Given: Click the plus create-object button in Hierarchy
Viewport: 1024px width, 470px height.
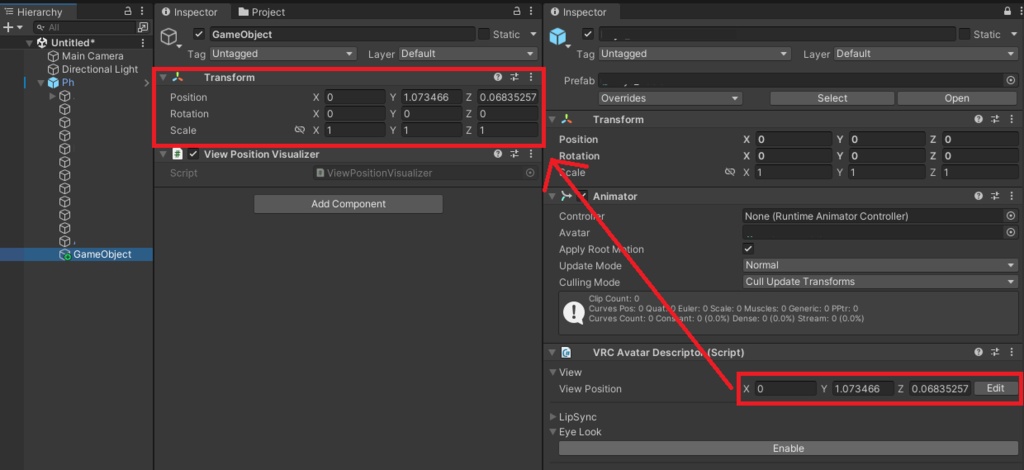Looking at the screenshot, I should [8, 27].
